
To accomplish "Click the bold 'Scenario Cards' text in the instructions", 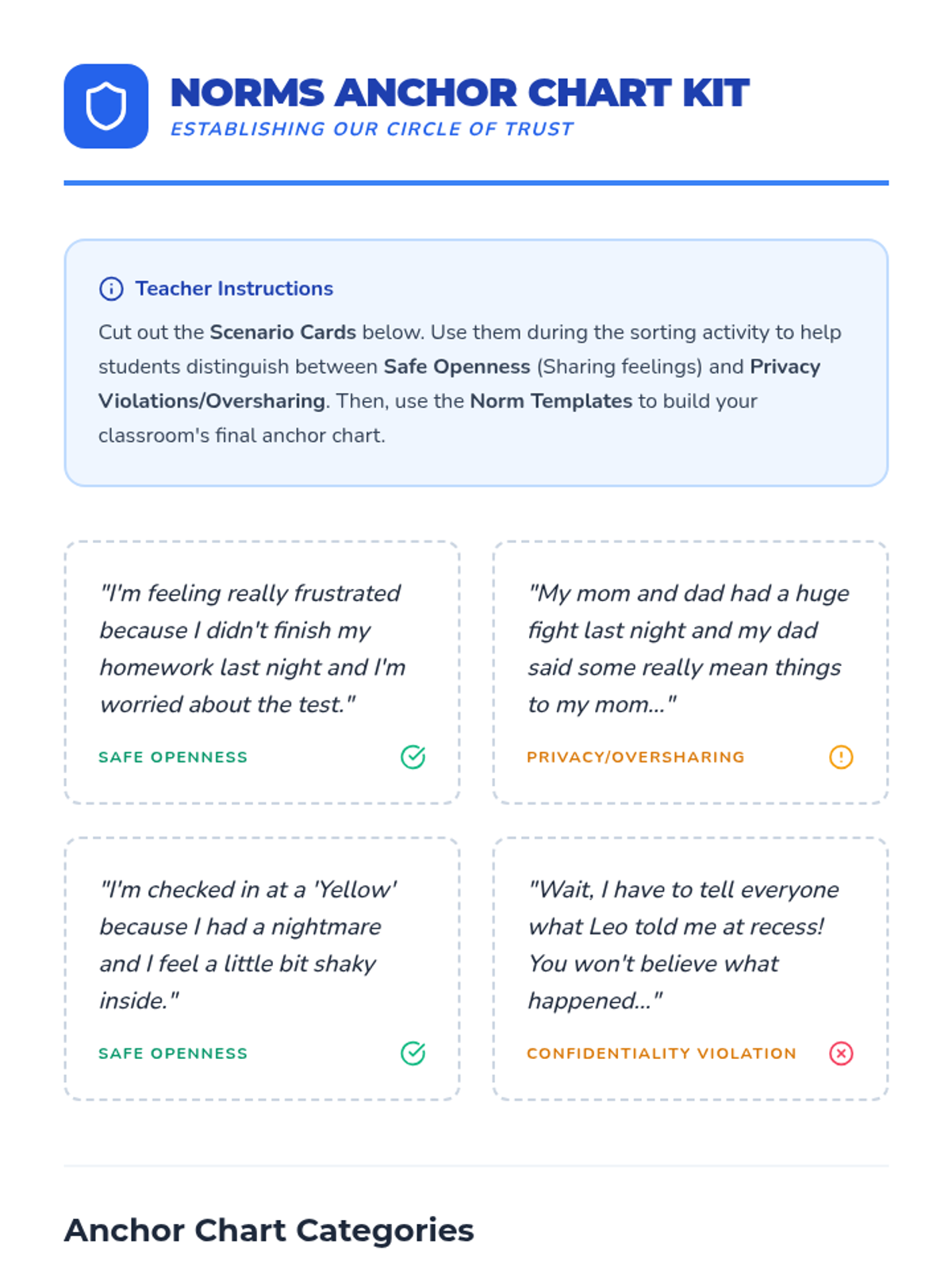I will click(x=282, y=333).
